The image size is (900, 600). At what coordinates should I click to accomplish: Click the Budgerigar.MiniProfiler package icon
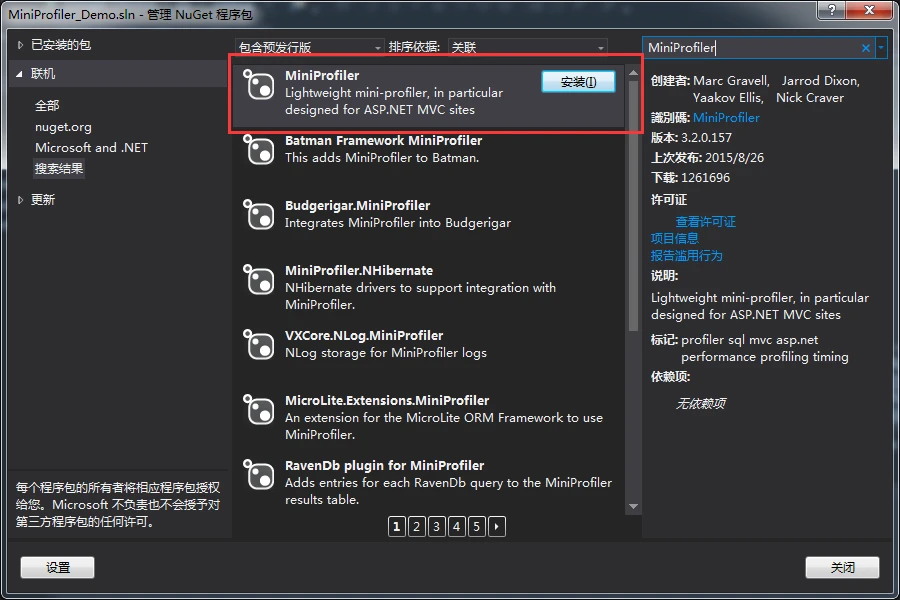click(x=259, y=216)
